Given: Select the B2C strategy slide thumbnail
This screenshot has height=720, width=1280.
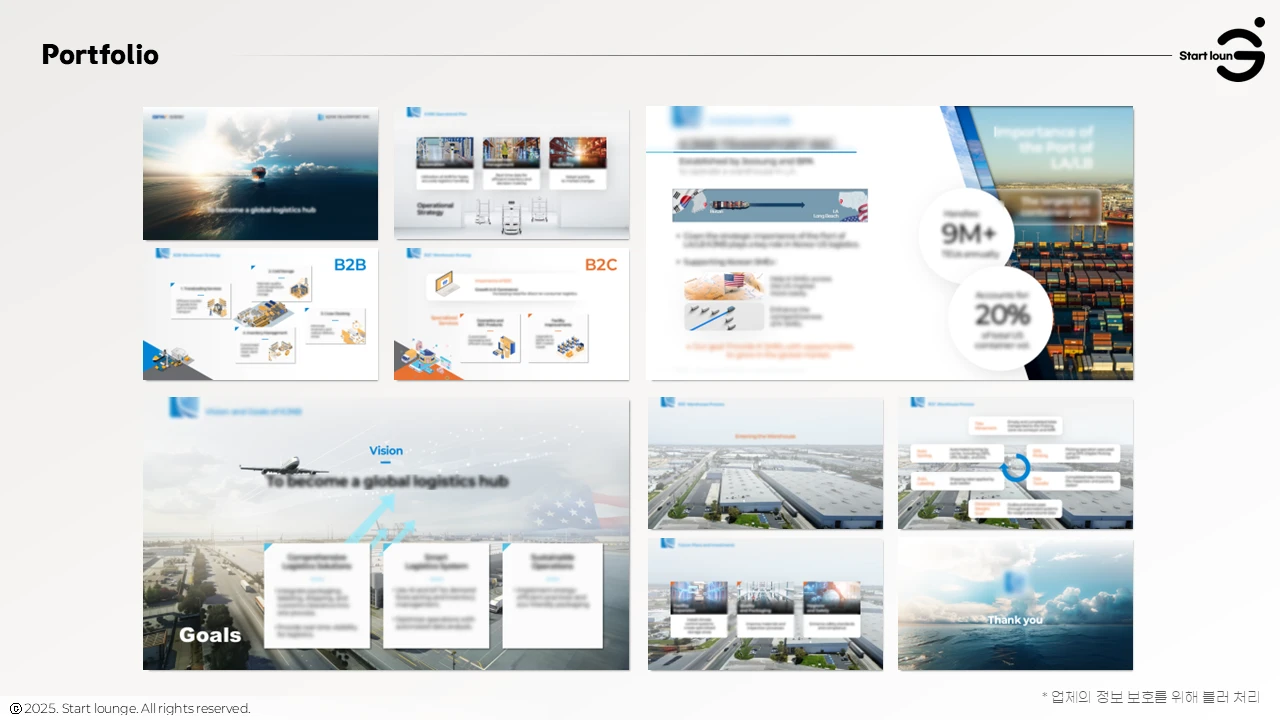Looking at the screenshot, I should pyautogui.click(x=511, y=314).
